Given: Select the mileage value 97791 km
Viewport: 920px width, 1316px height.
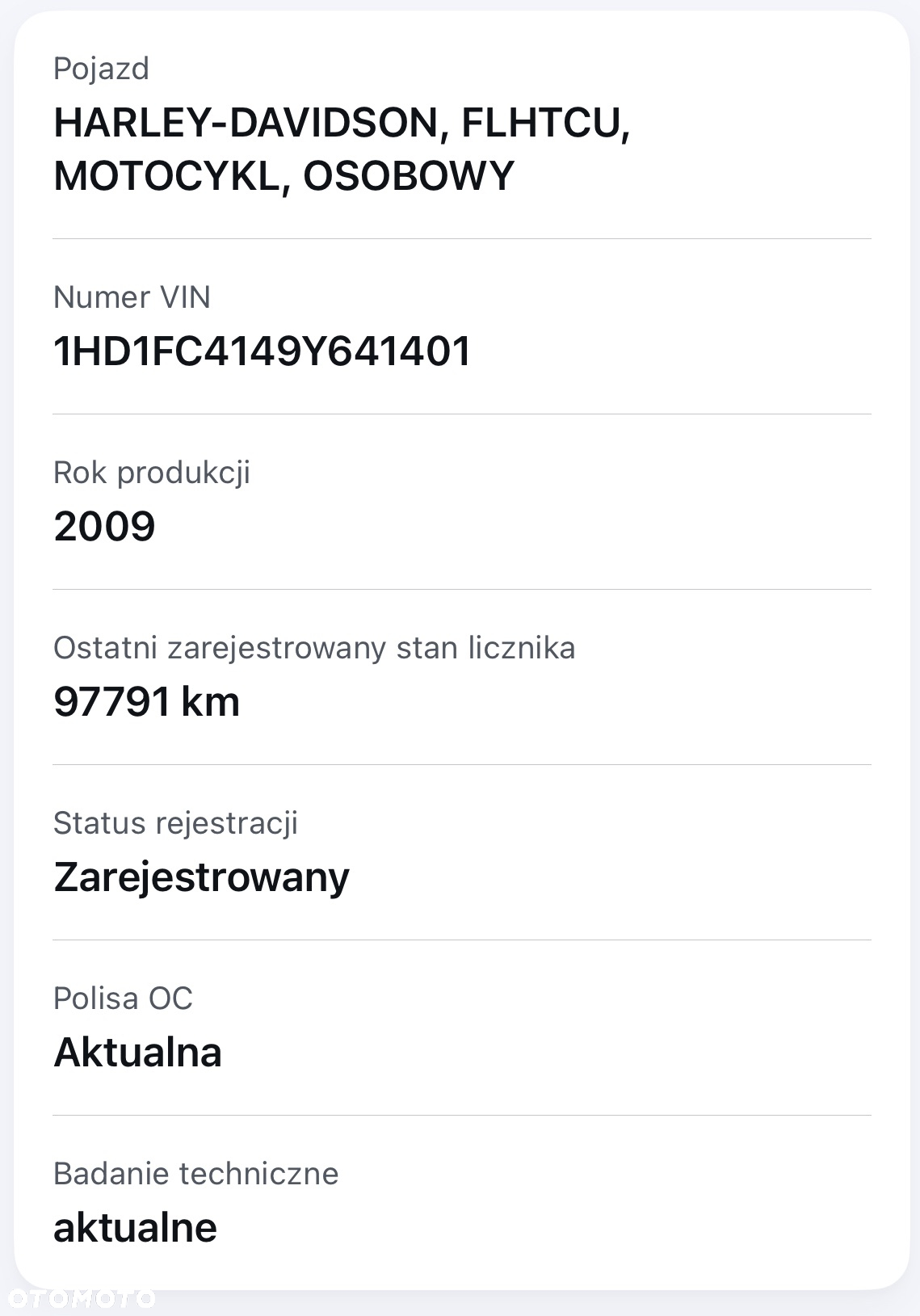Looking at the screenshot, I should (x=146, y=701).
